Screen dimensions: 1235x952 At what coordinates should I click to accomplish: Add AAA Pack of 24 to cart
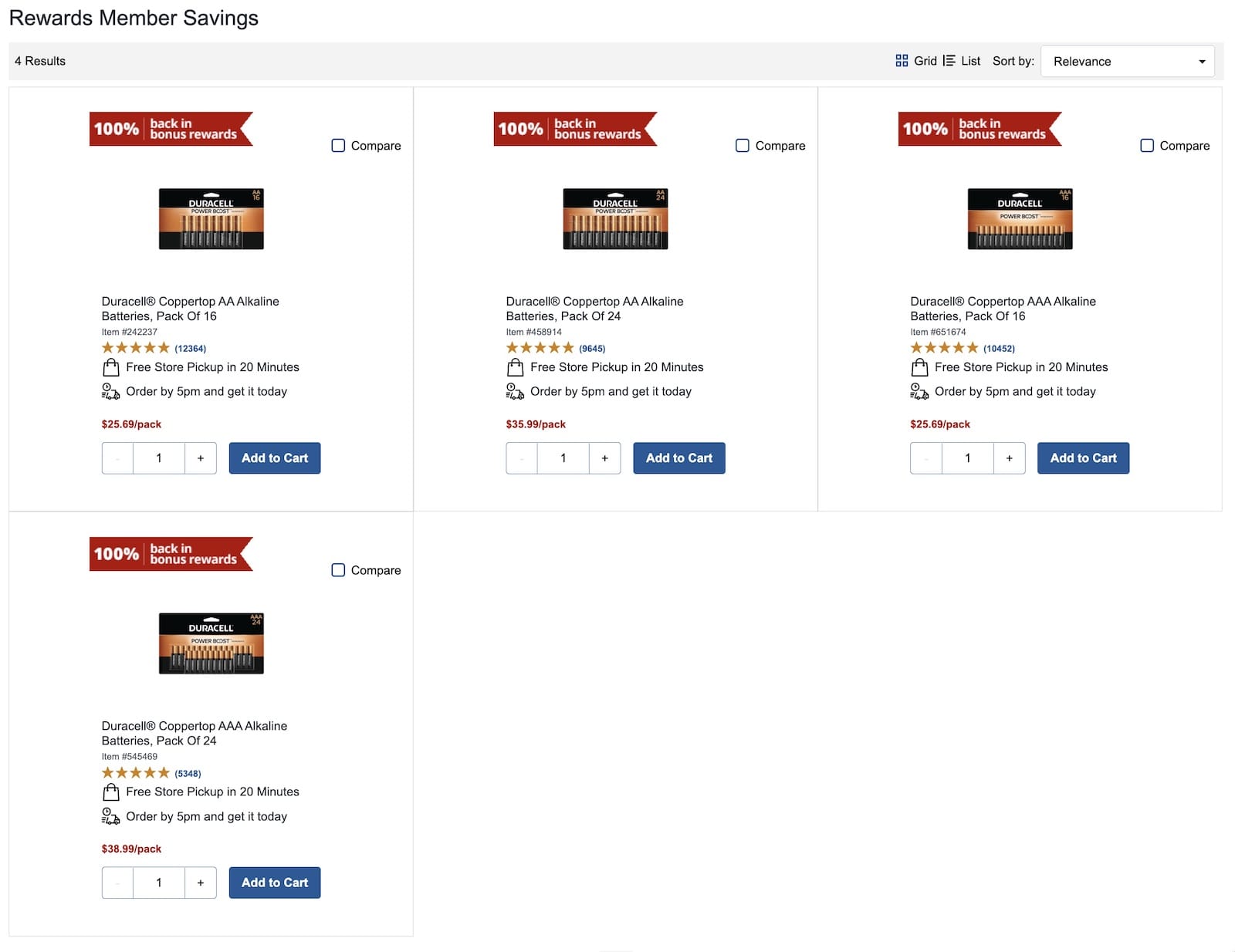[x=274, y=882]
